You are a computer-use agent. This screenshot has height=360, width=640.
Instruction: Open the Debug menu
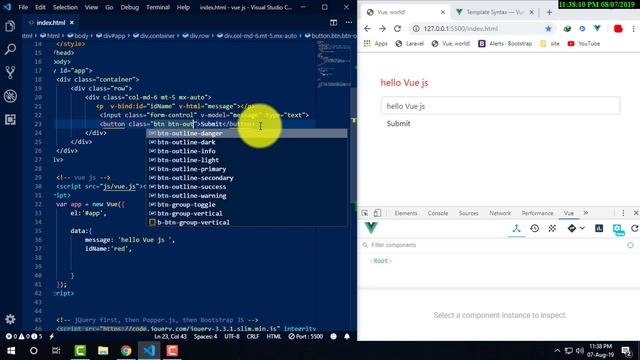(x=129, y=7)
